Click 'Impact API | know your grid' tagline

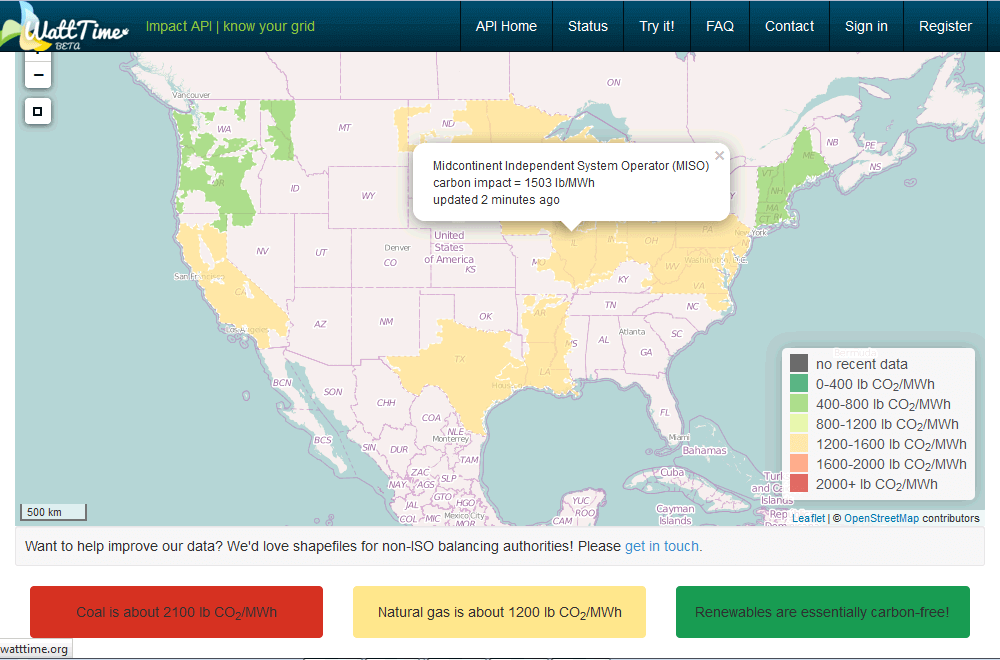(230, 26)
